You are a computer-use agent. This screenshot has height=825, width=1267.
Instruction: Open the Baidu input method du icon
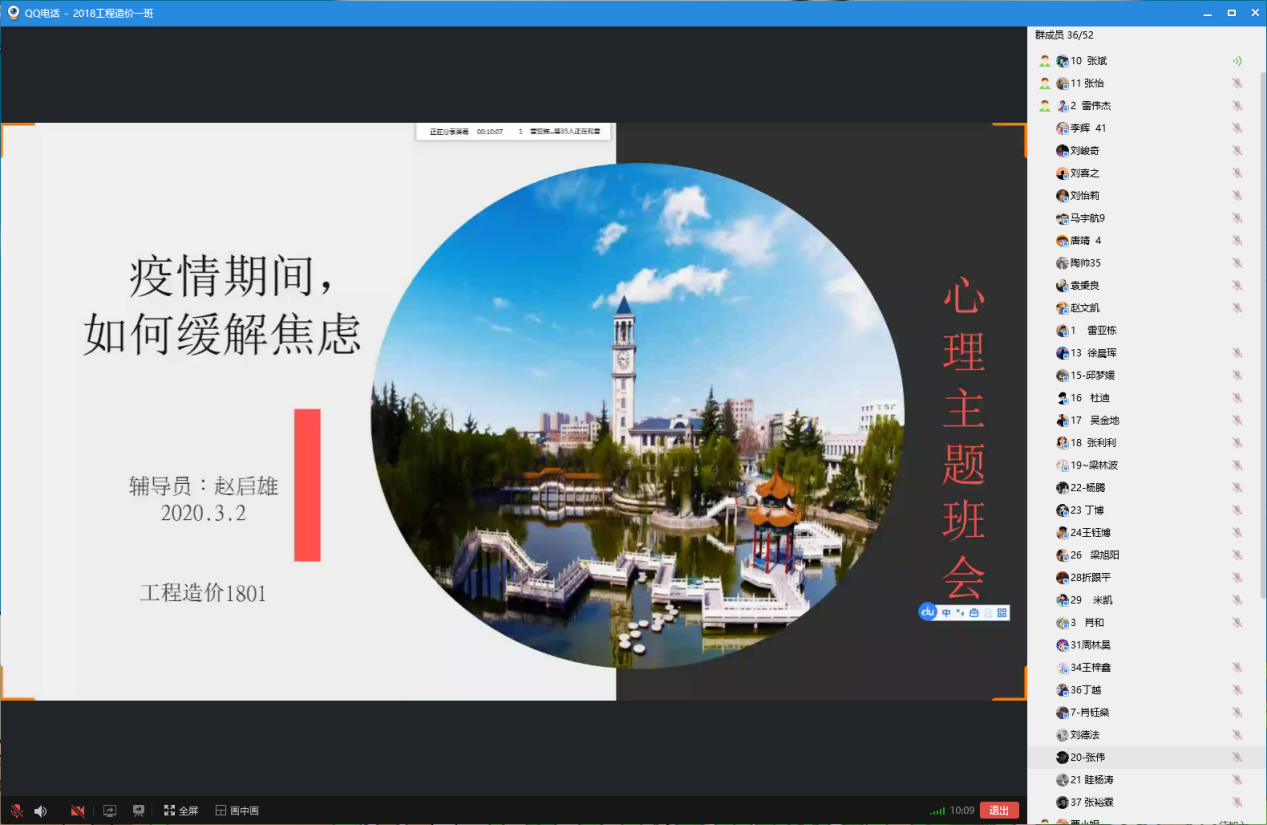click(927, 612)
